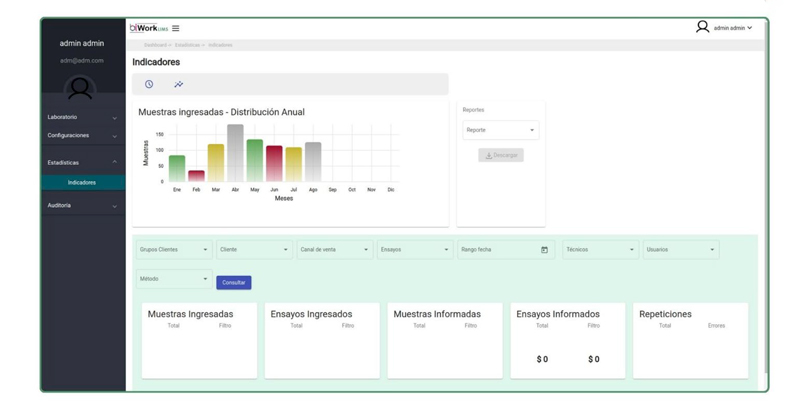Click the Muestras Informadas card title
800x409 pixels.
coord(437,314)
